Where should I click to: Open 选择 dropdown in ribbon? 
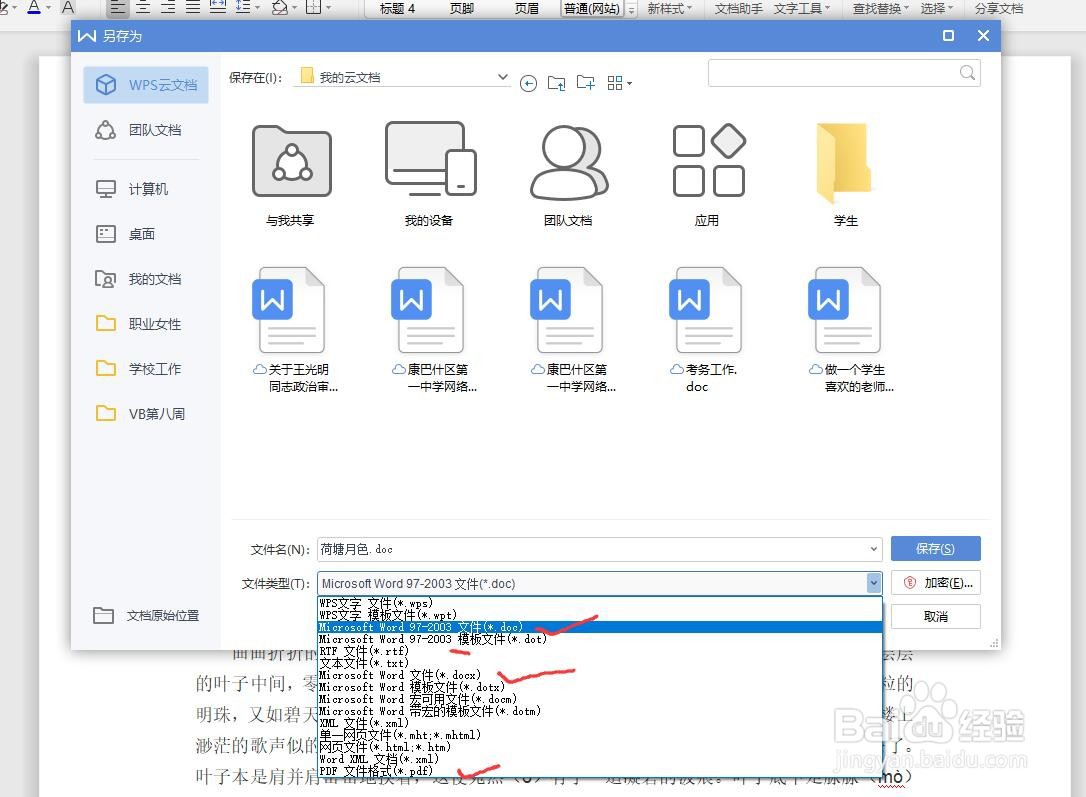[x=936, y=8]
